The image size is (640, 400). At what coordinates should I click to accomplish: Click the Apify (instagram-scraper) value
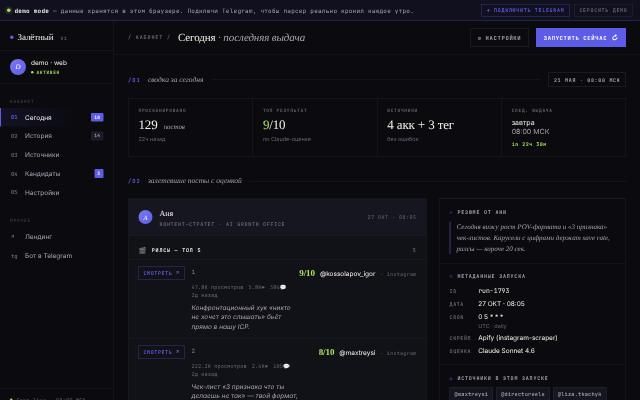518,338
